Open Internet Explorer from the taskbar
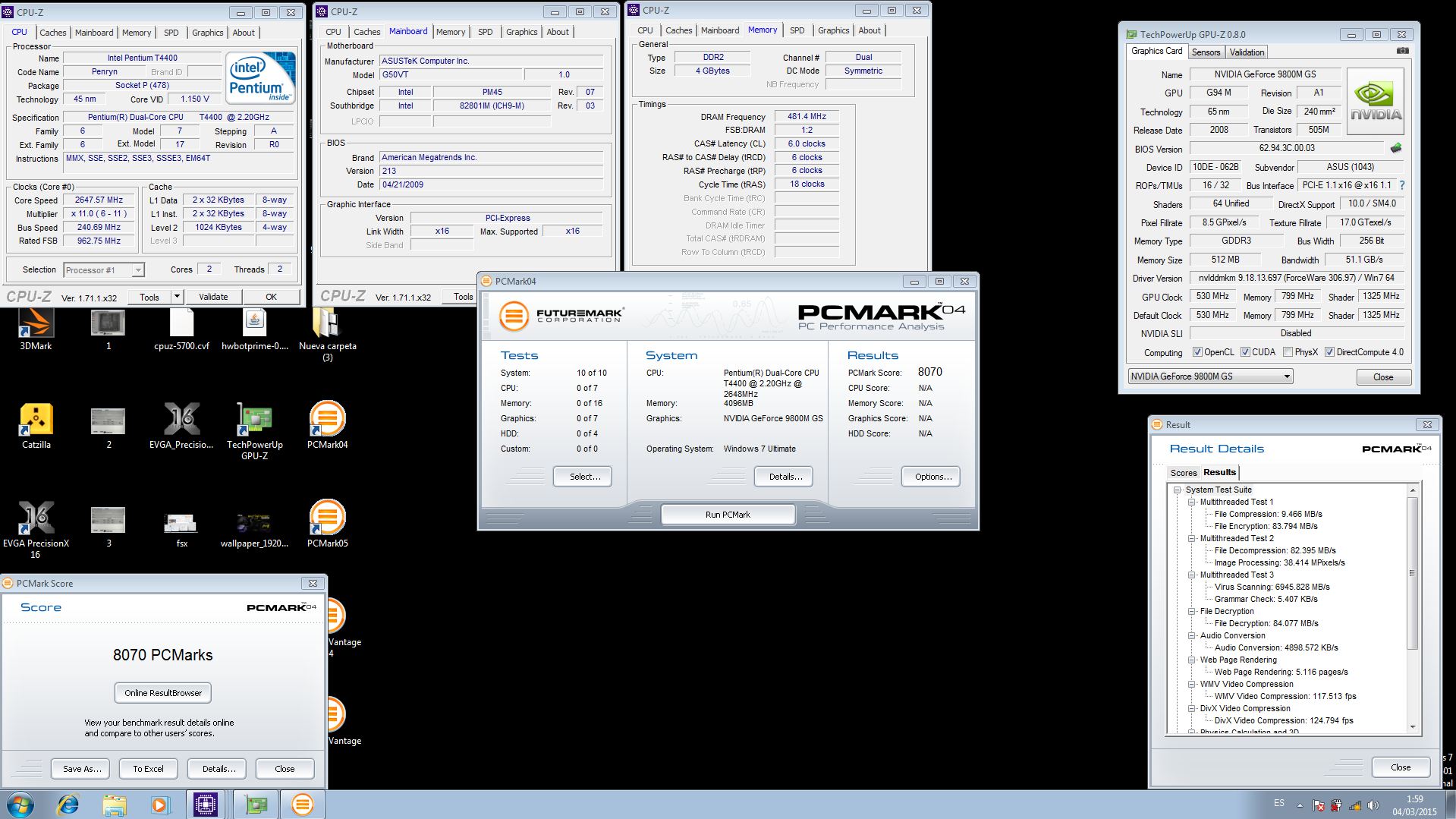Image resolution: width=1456 pixels, height=819 pixels. point(68,805)
